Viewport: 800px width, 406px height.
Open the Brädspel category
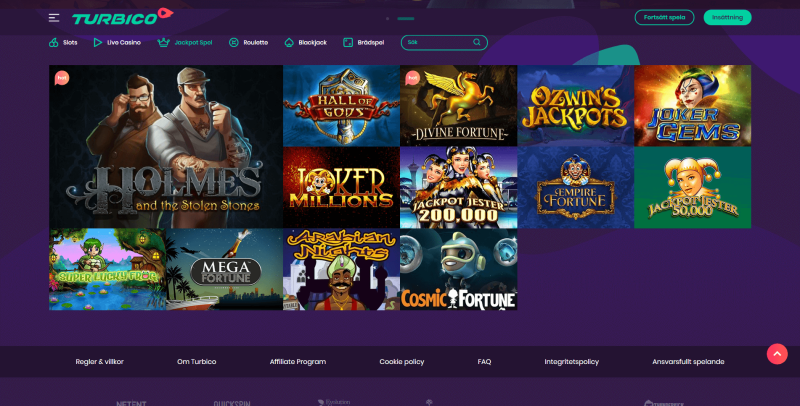pyautogui.click(x=364, y=42)
